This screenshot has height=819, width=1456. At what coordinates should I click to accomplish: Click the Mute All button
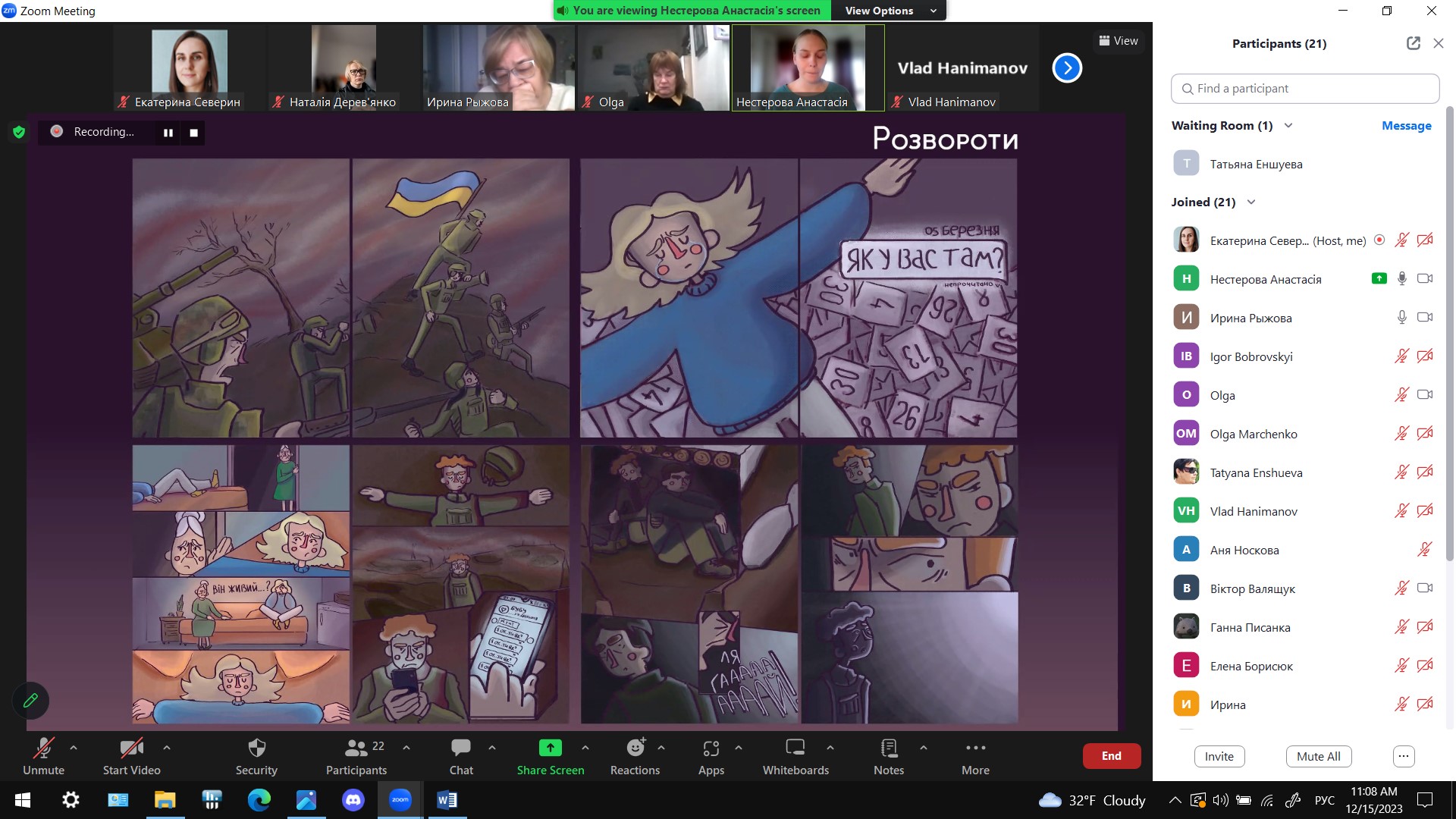(1318, 756)
